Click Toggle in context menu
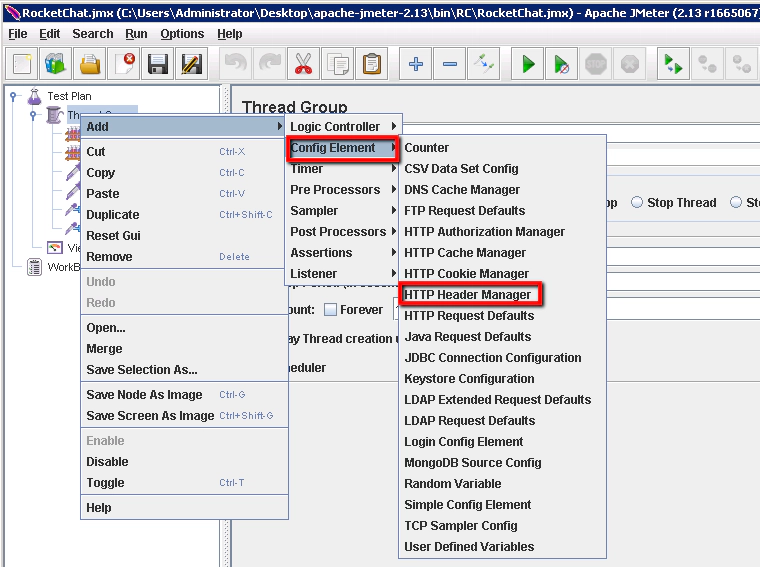The image size is (760, 567). (184, 483)
